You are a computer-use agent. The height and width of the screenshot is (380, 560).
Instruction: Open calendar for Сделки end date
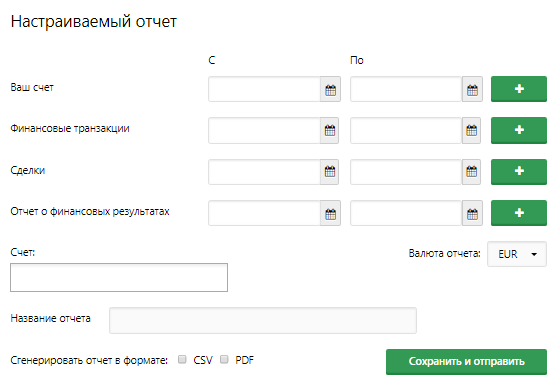click(x=471, y=172)
